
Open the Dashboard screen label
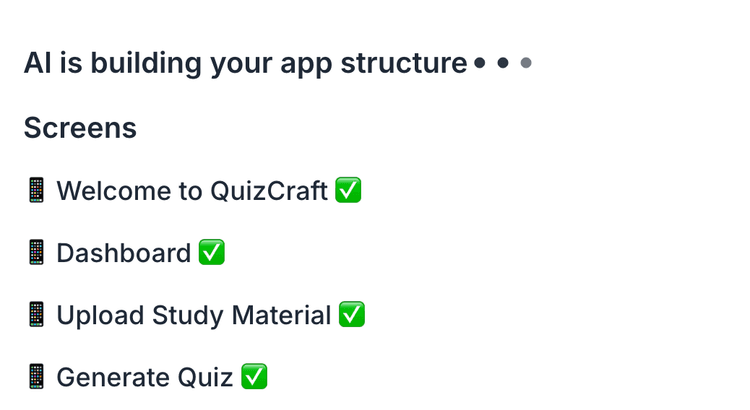[x=123, y=253]
